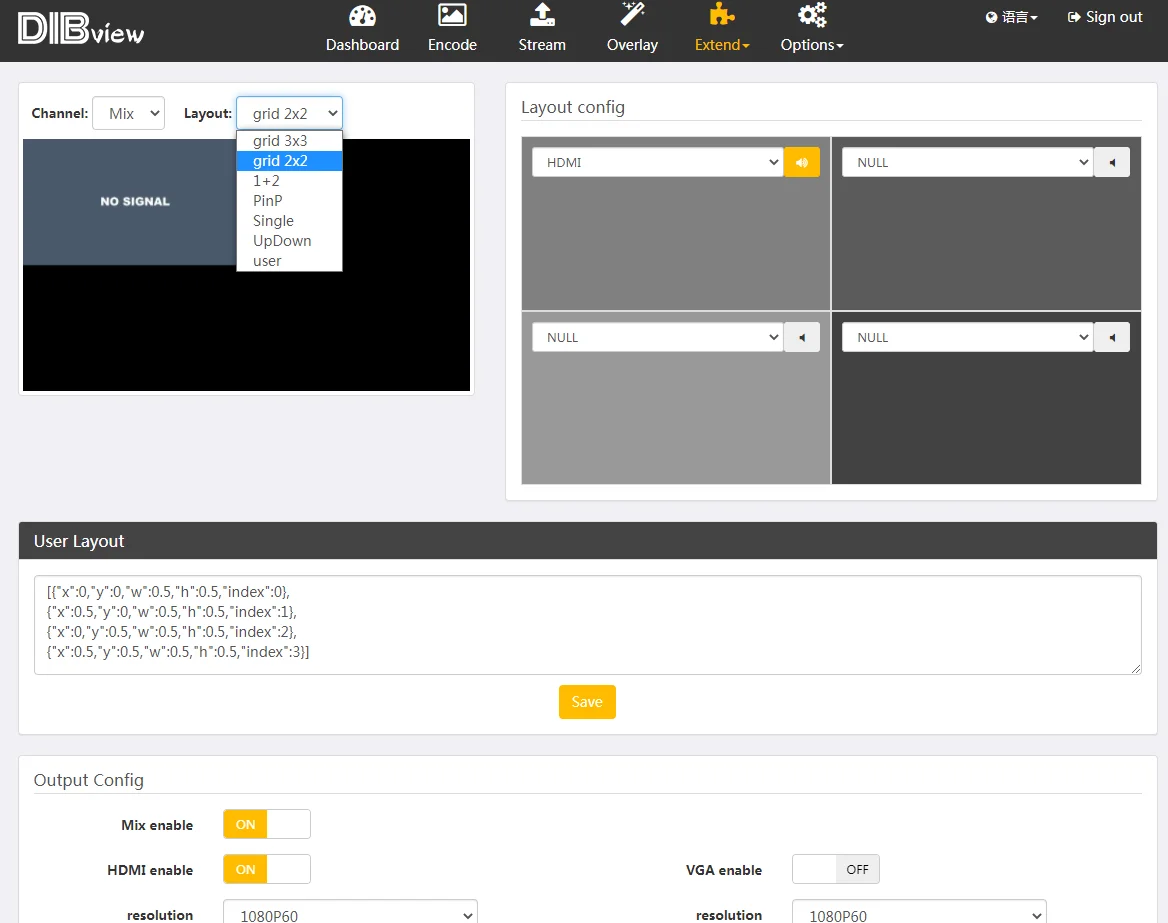
Task: Toggle audio speaker for HDMI cell
Action: click(802, 162)
